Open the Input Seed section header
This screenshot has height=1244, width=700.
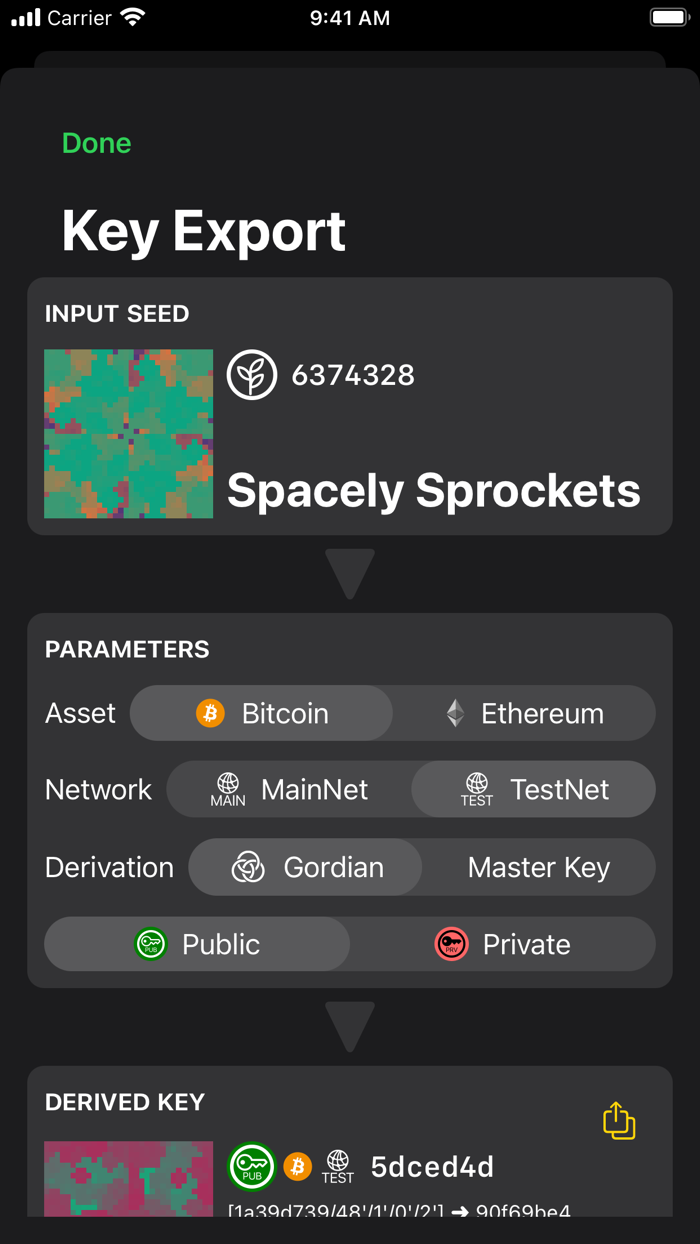(x=116, y=313)
